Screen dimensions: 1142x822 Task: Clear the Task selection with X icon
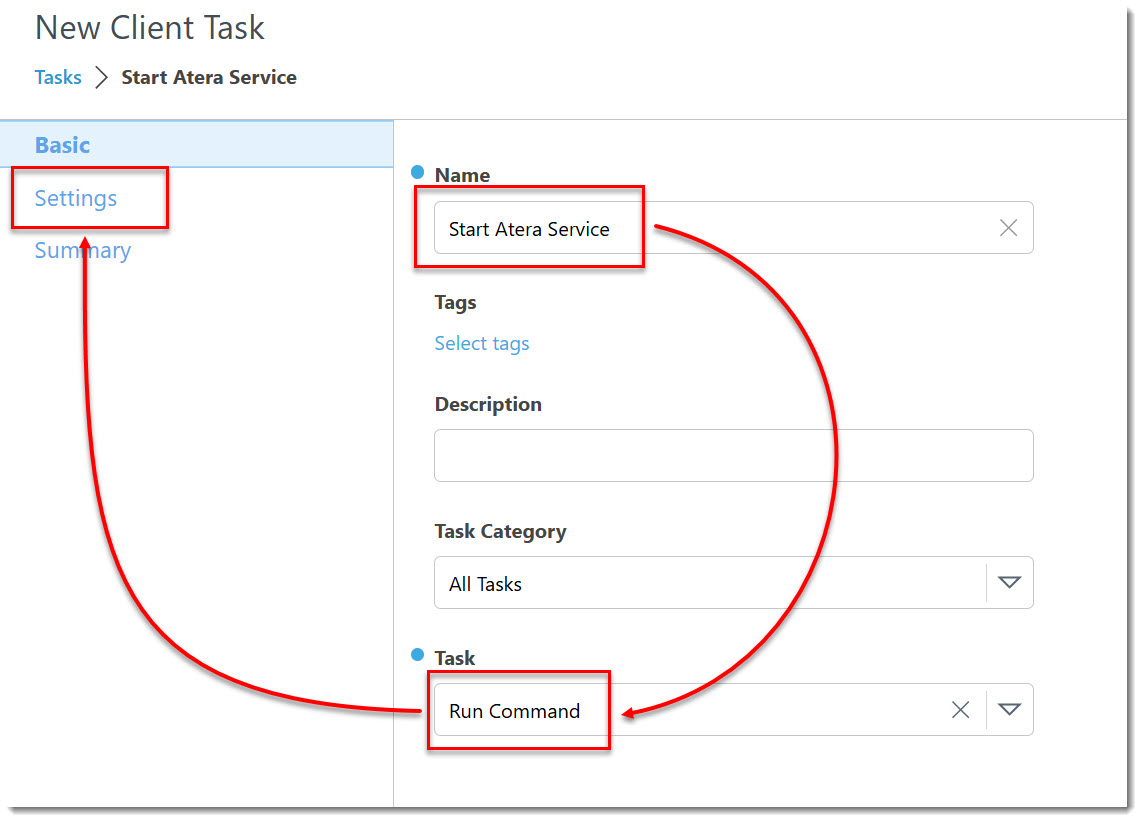pos(960,710)
